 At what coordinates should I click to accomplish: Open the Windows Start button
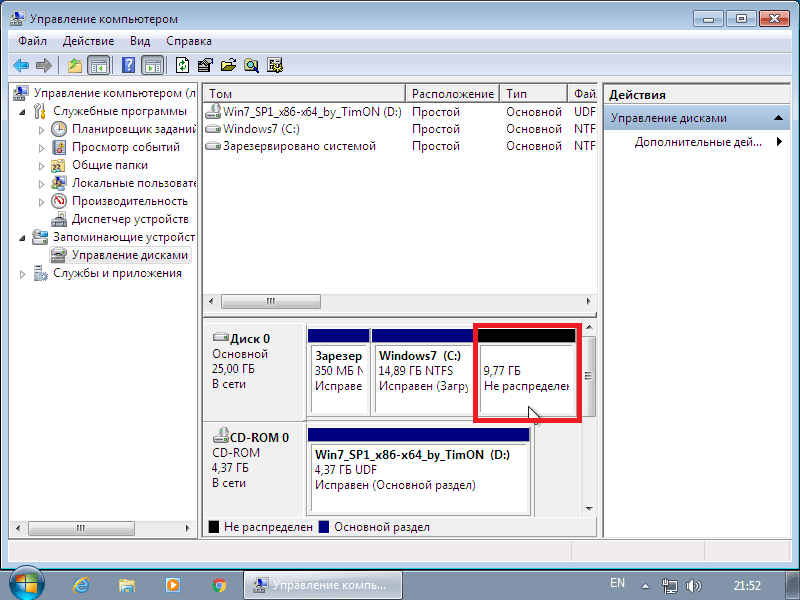(27, 584)
